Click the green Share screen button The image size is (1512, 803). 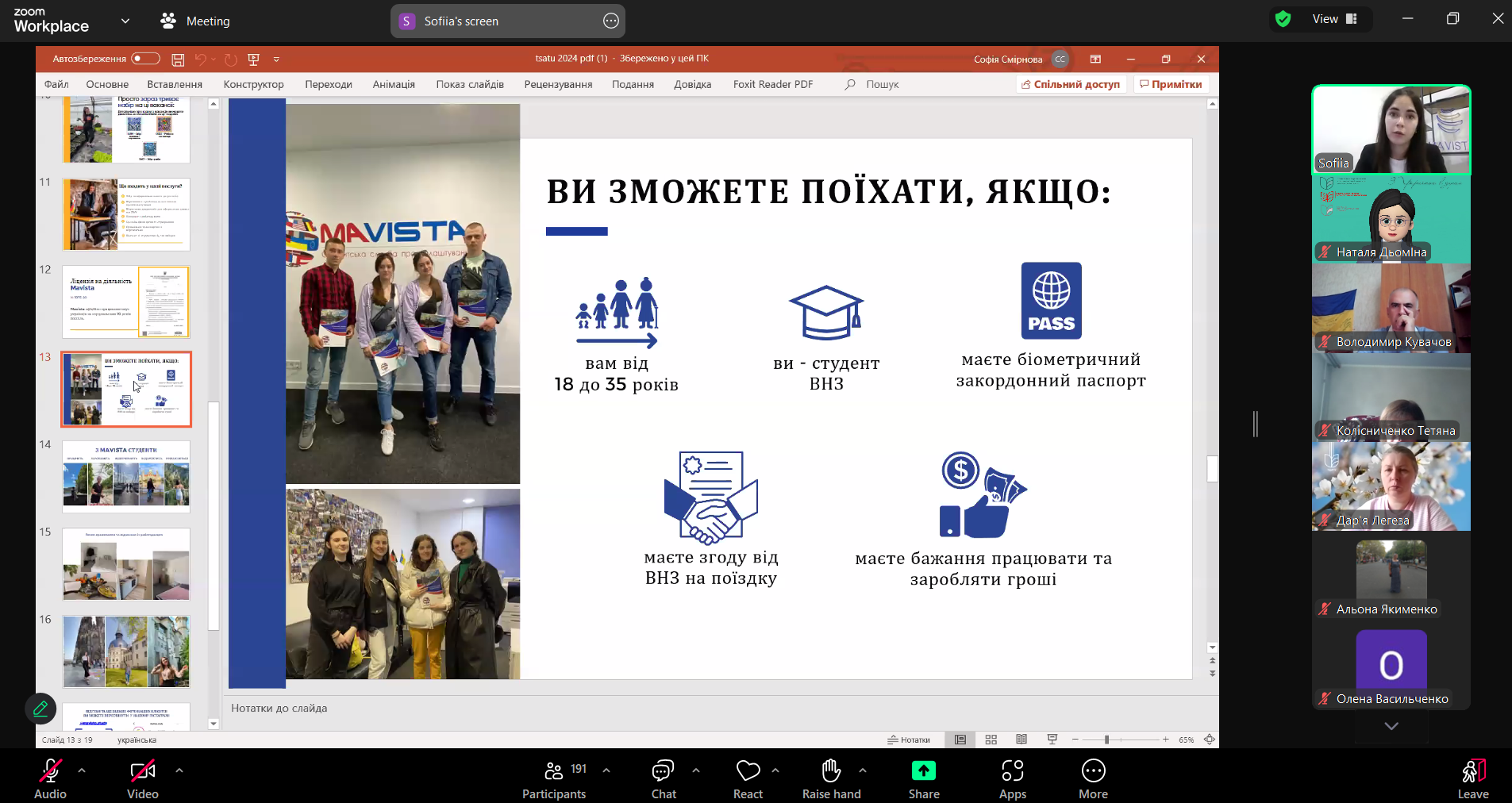point(923,779)
